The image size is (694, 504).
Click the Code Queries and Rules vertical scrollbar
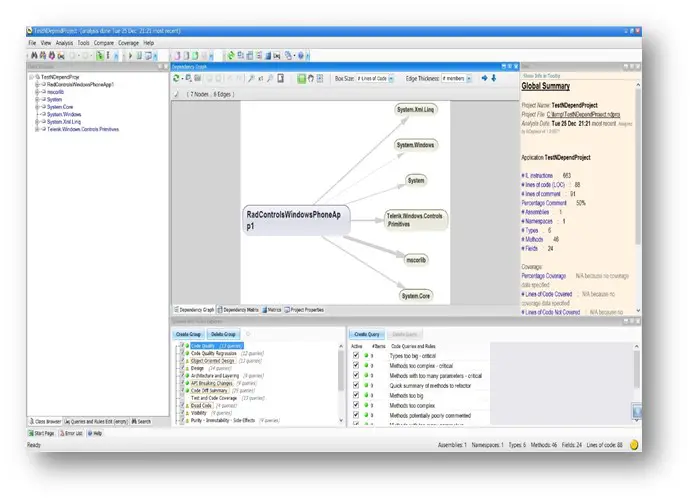pos(636,383)
